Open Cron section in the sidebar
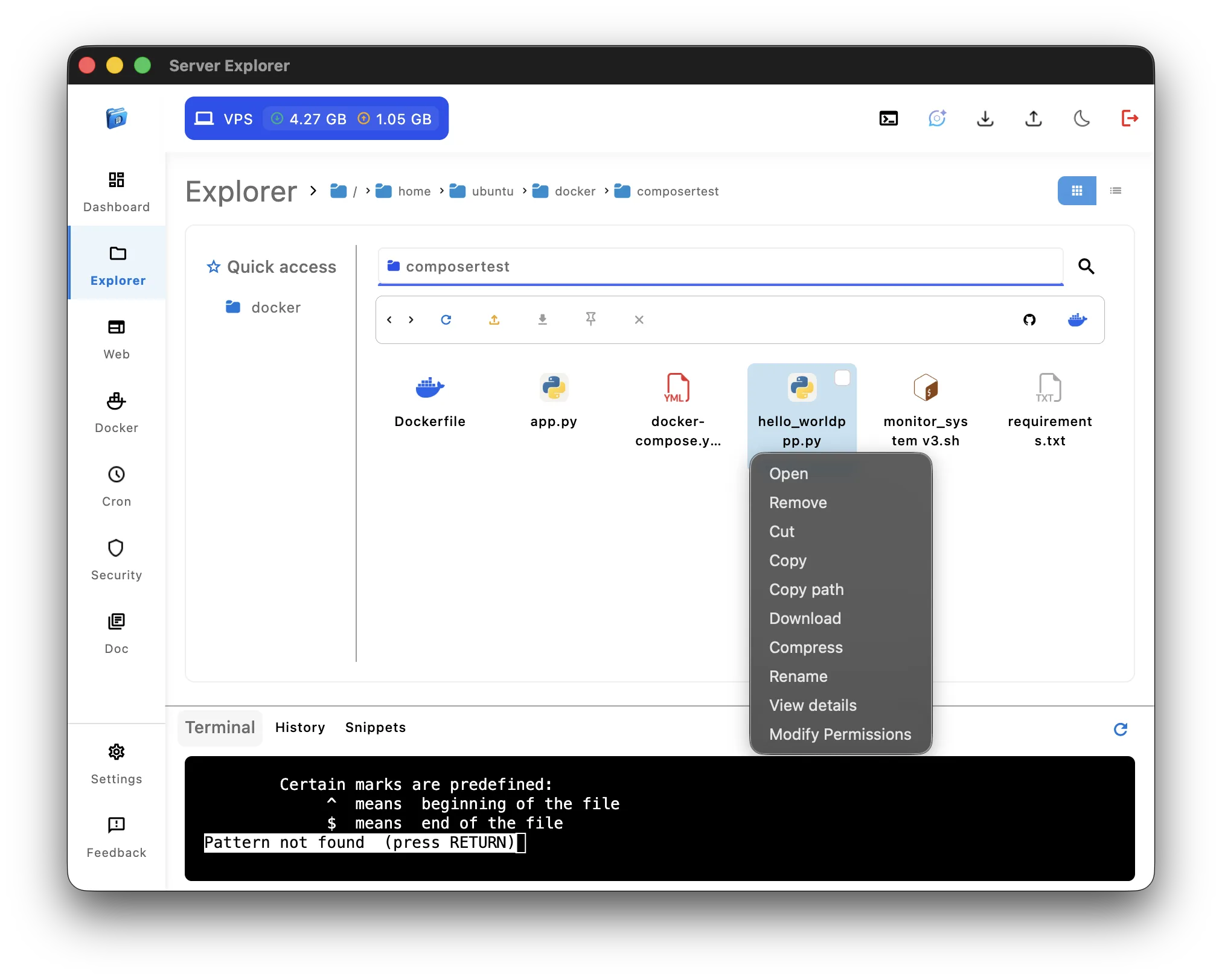The image size is (1222, 980). tap(117, 486)
